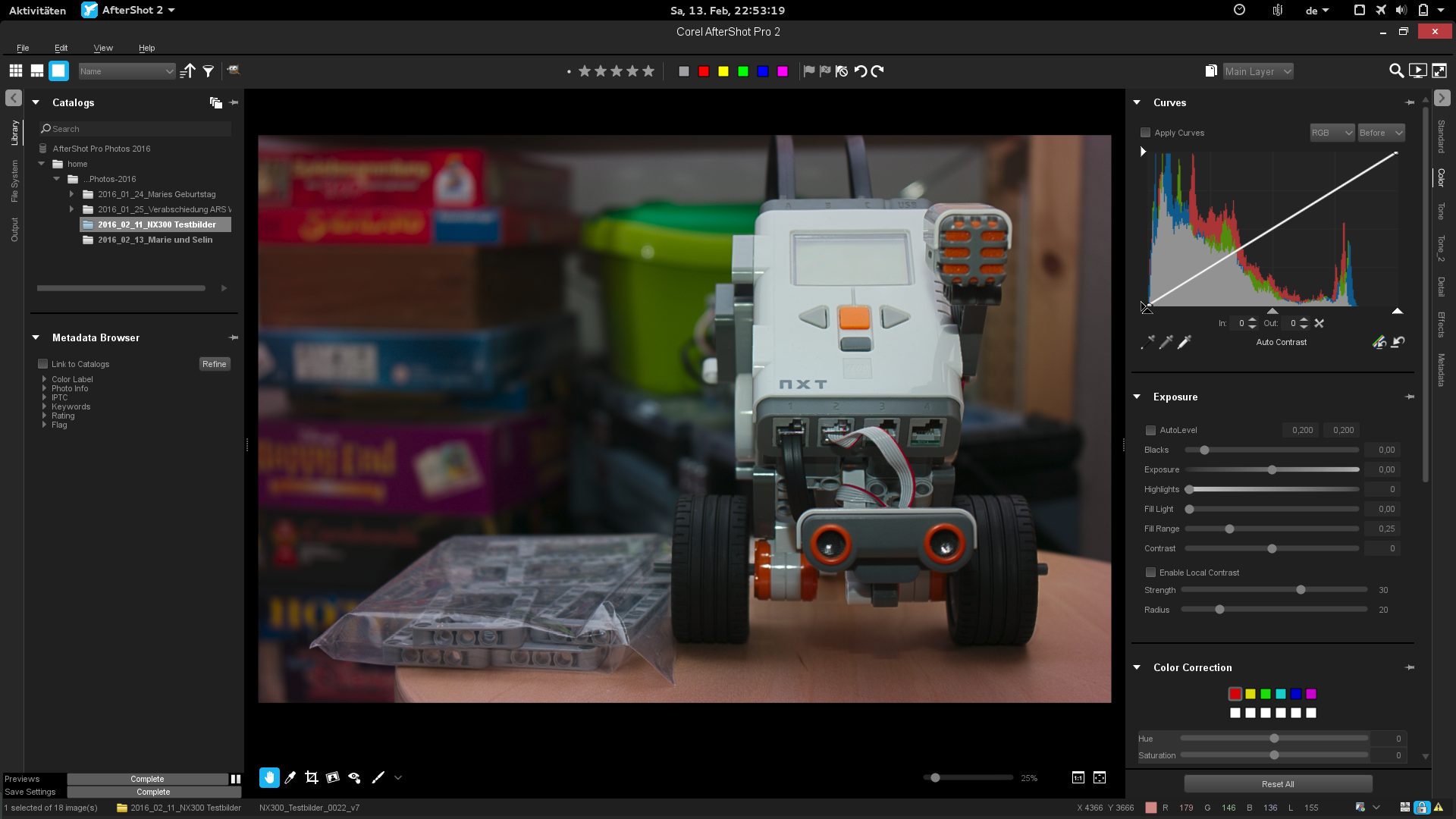Clear the flag on the image
This screenshot has width=1456, height=819.
point(842,71)
